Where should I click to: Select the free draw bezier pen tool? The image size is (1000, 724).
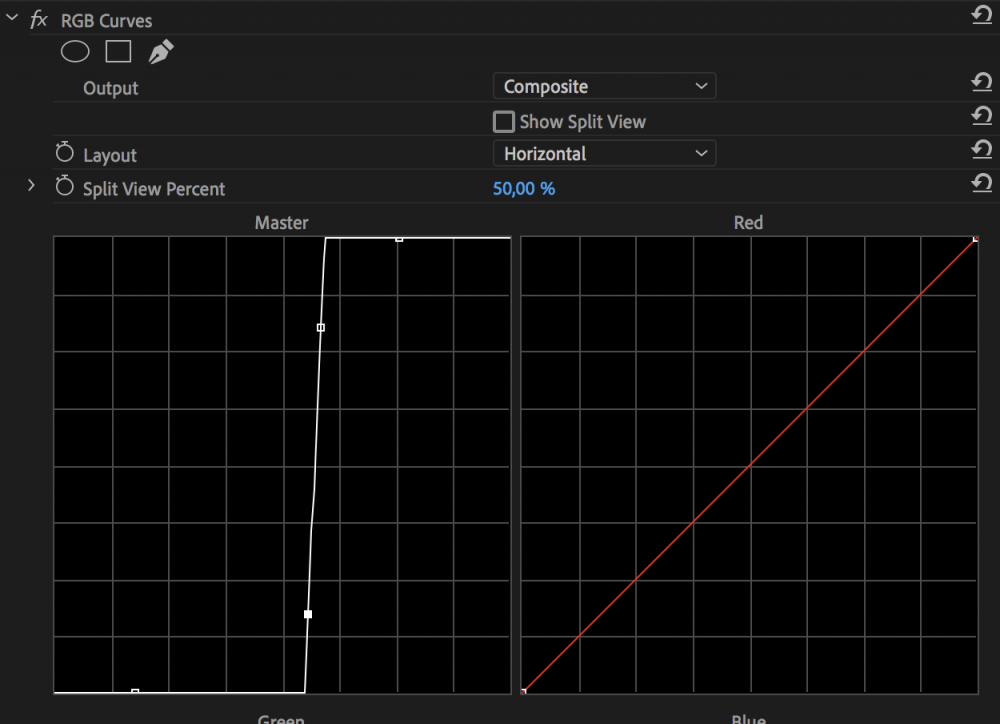[160, 52]
